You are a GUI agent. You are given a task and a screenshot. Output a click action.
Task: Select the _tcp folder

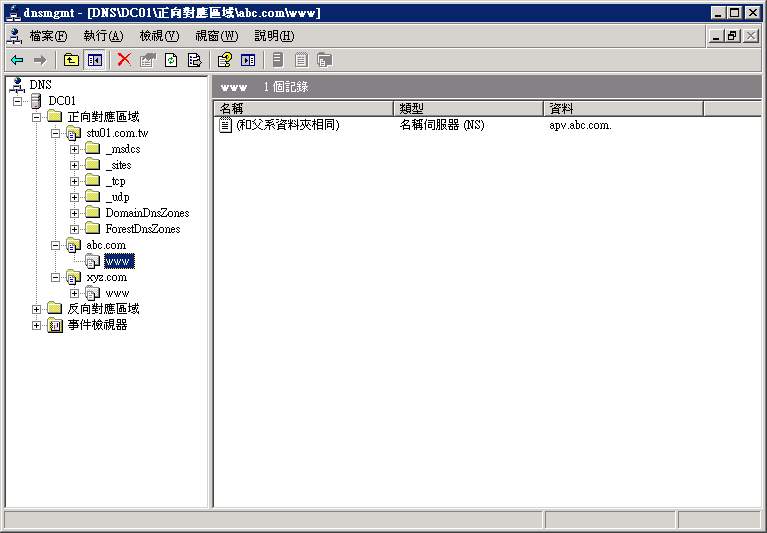(x=115, y=181)
